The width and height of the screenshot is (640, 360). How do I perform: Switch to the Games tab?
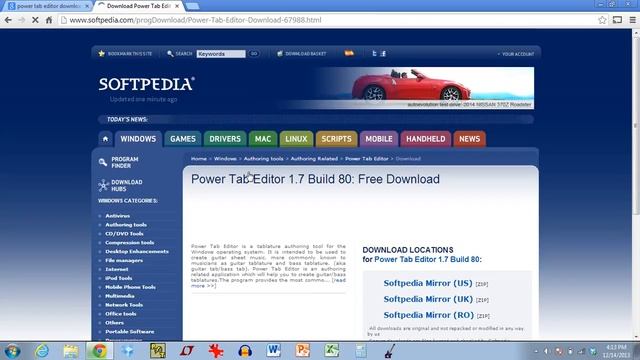(x=183, y=139)
